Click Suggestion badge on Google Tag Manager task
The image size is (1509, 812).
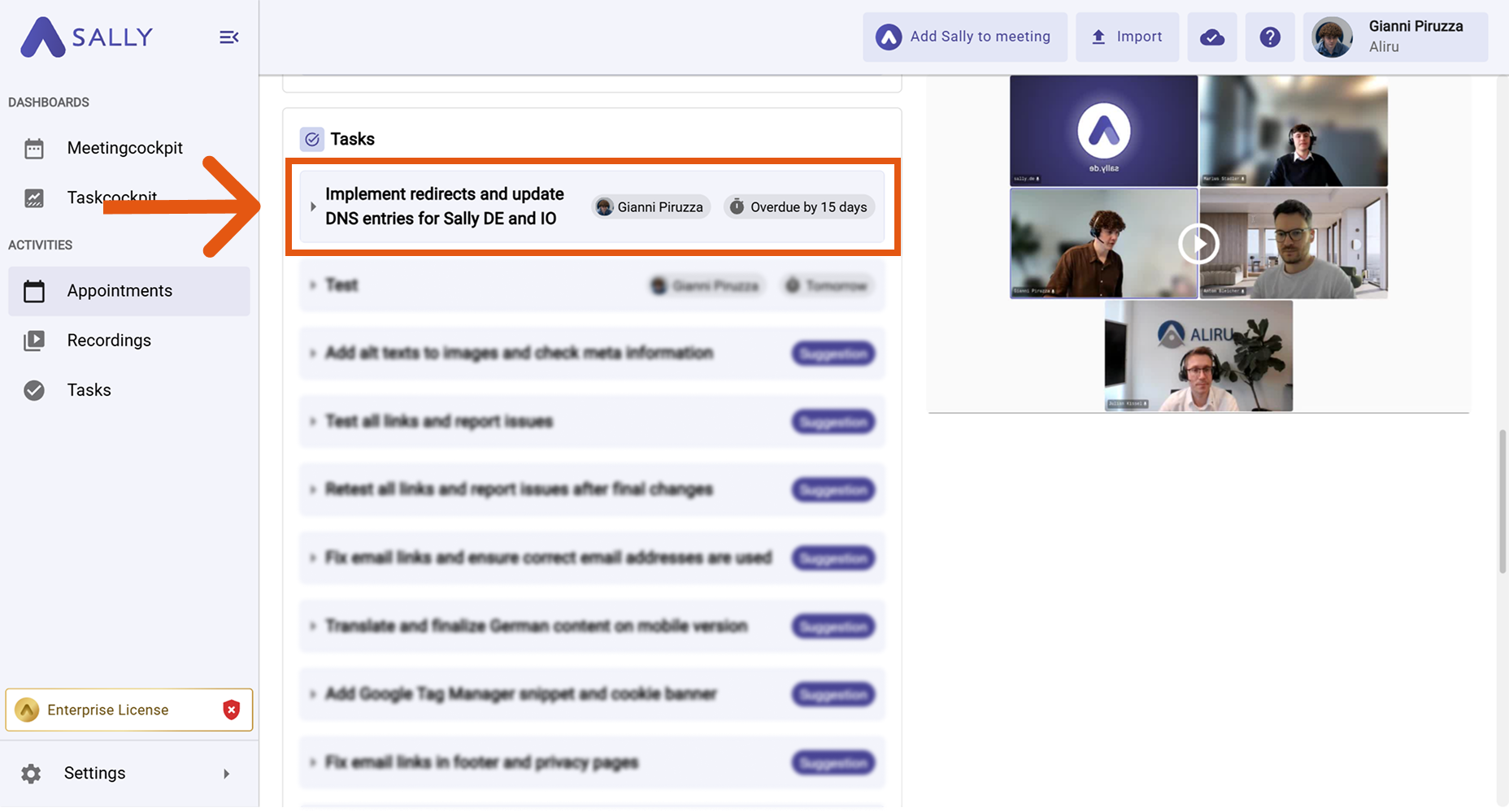pyautogui.click(x=833, y=694)
